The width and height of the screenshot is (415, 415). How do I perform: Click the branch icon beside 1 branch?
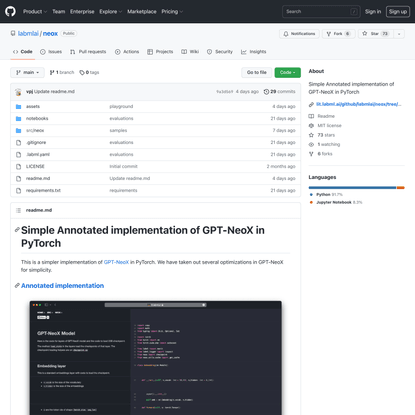(52, 72)
